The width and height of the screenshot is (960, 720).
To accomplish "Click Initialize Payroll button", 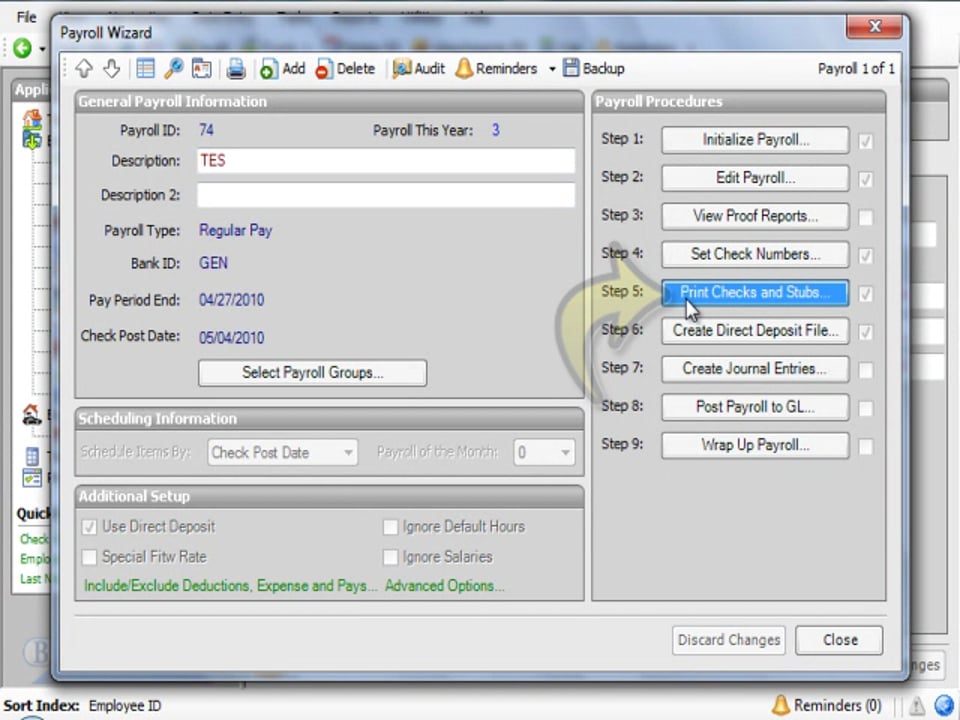I will click(755, 140).
